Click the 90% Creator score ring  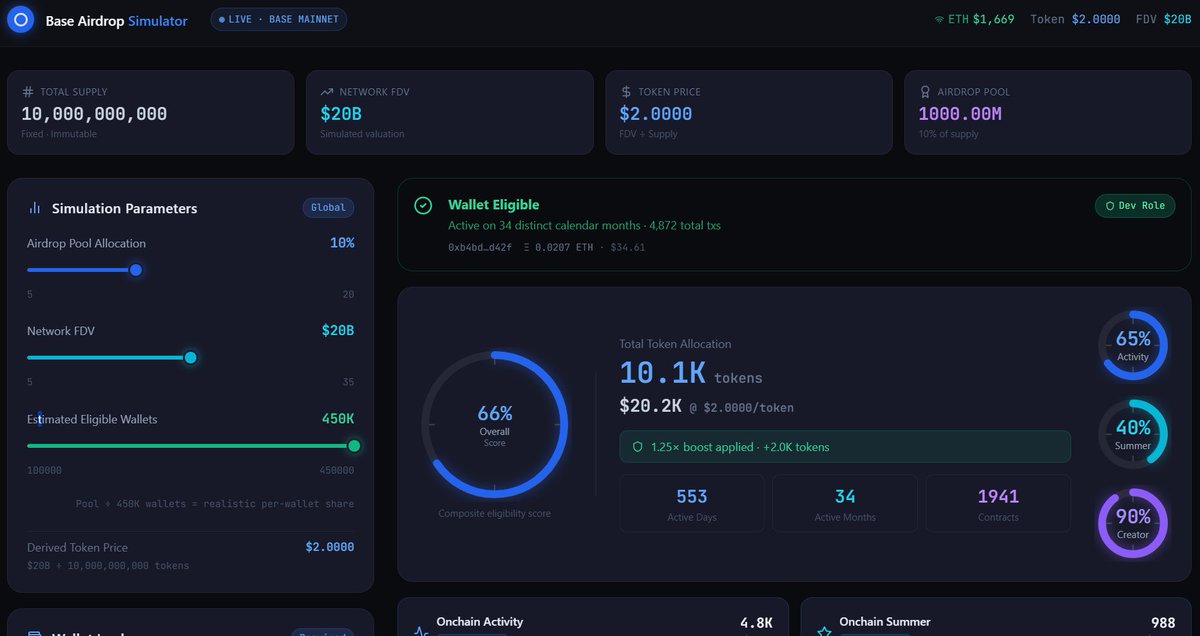(x=1133, y=523)
